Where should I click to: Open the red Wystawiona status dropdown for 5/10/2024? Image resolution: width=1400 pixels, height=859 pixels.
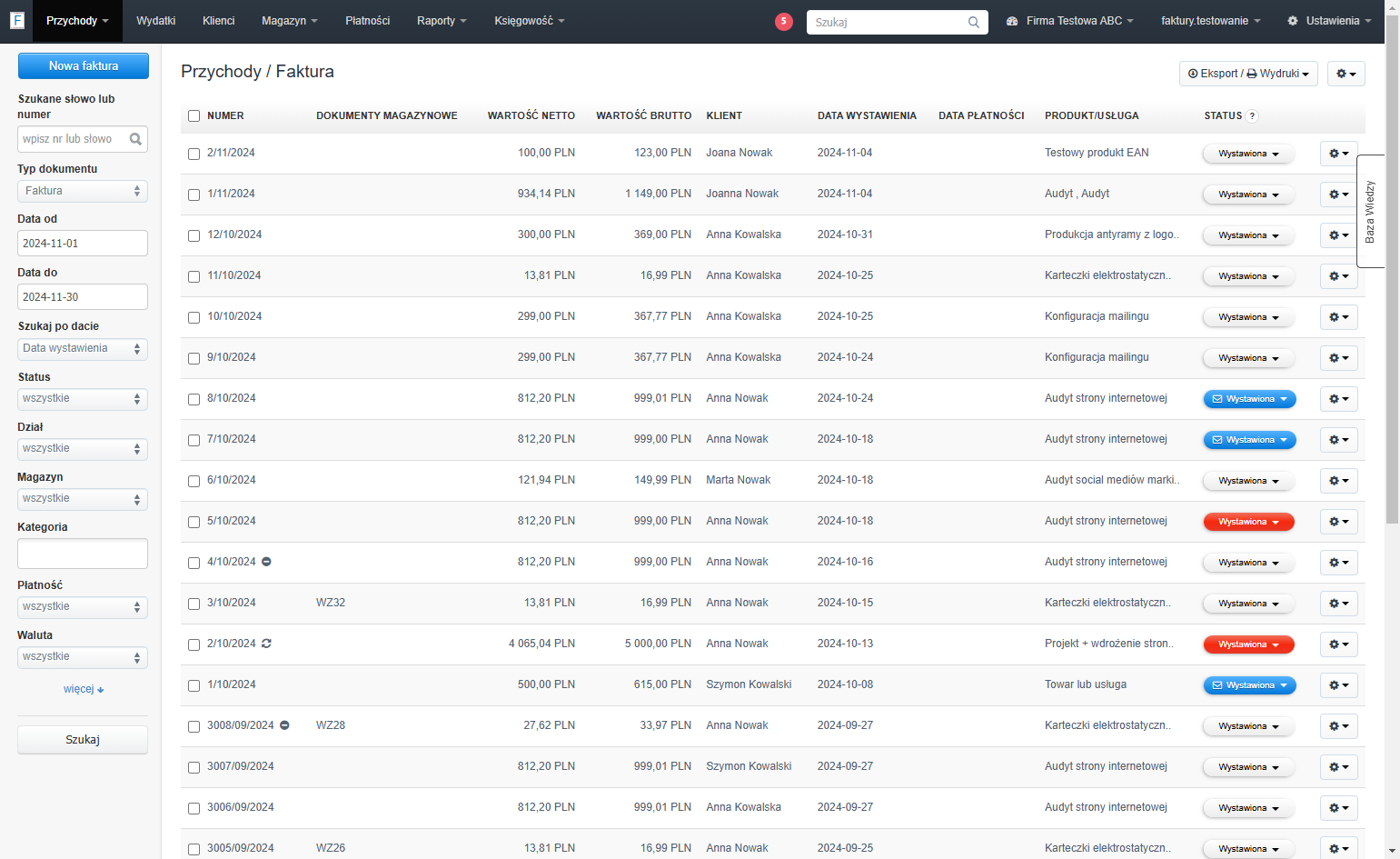click(1249, 522)
